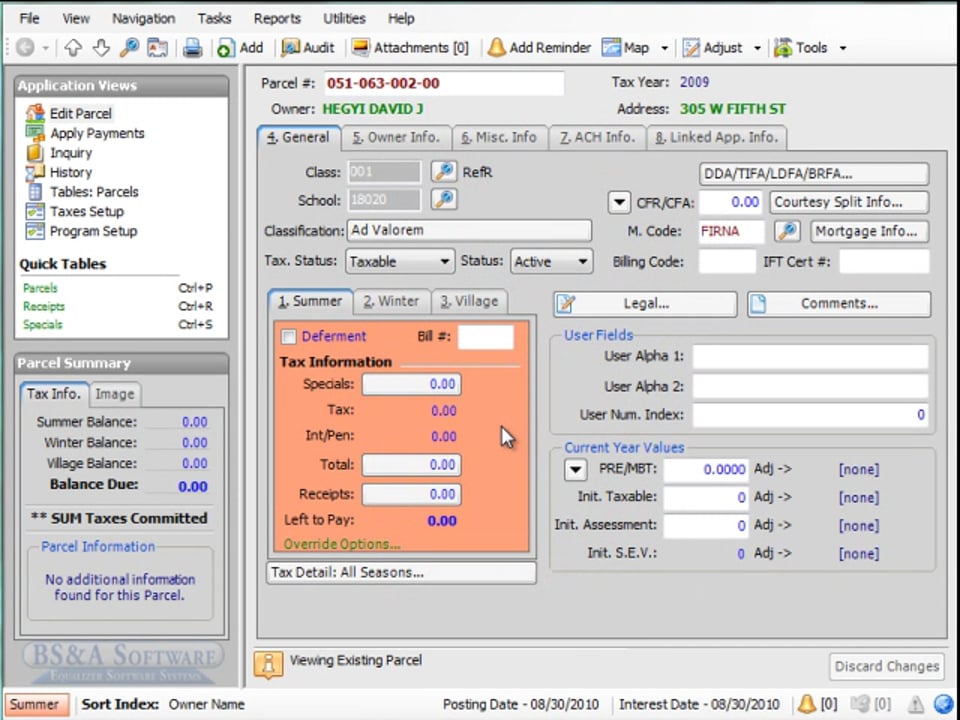
Task: Open Program Setup view
Action: 81,231
